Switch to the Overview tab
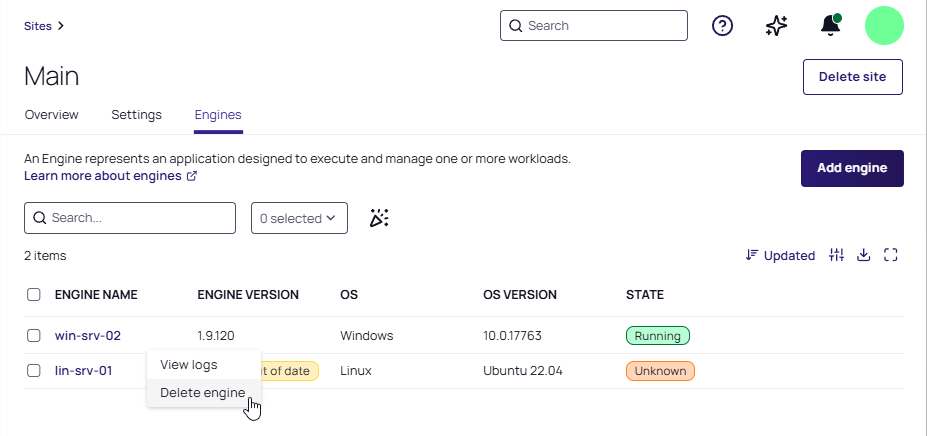This screenshot has height=436, width=927. click(x=51, y=115)
